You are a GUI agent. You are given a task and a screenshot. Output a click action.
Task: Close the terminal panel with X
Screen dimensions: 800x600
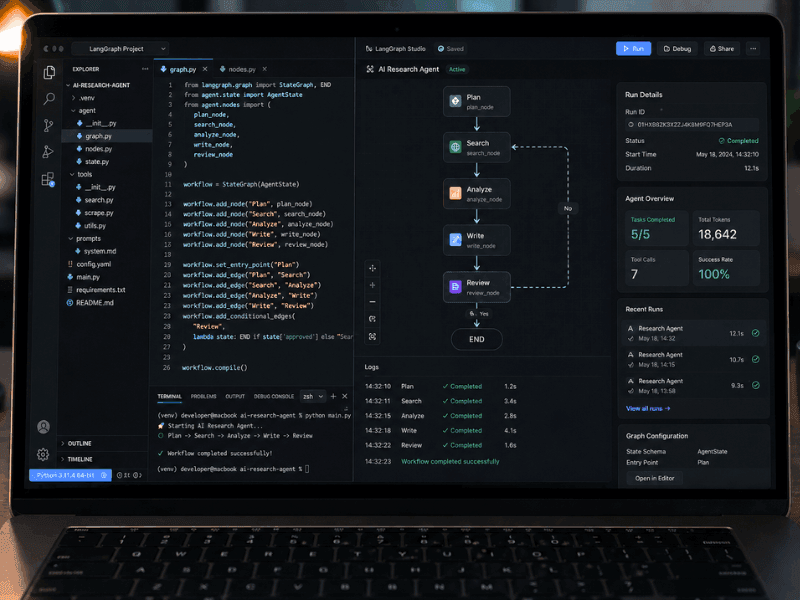345,396
